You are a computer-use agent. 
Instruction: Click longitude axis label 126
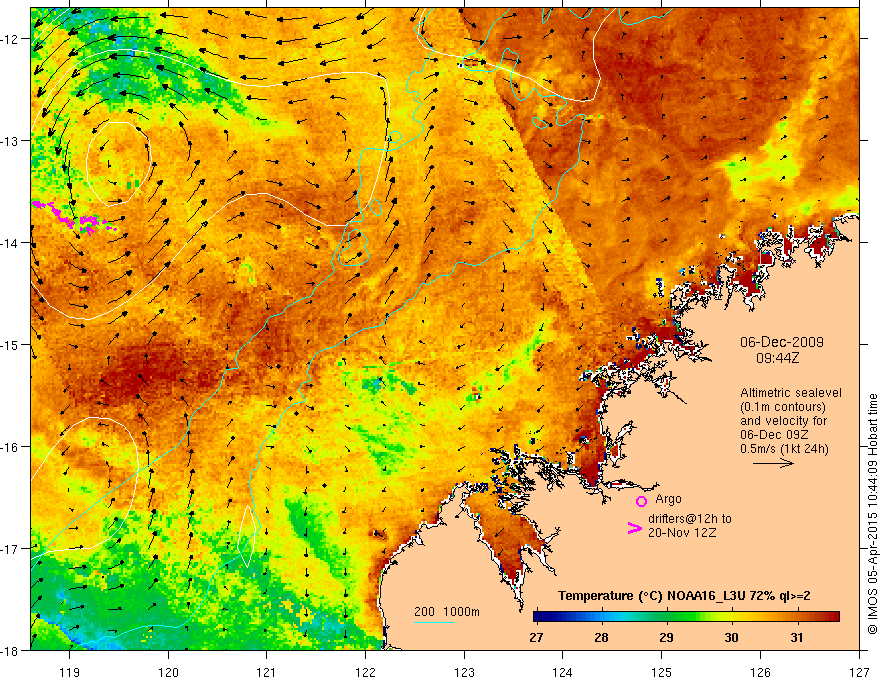[760, 672]
